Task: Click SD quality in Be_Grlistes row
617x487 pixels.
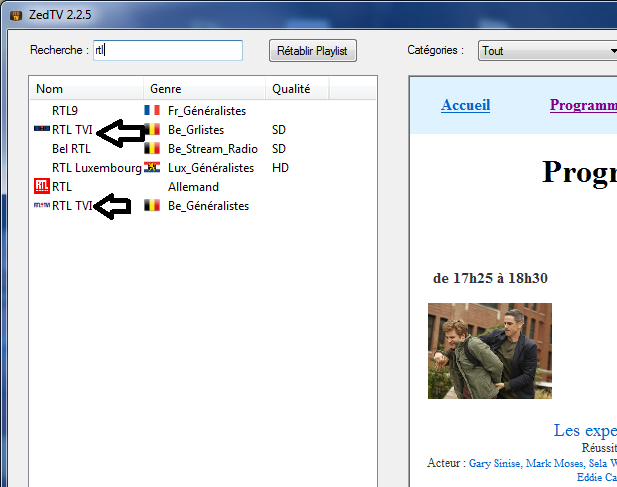Action: click(x=279, y=130)
